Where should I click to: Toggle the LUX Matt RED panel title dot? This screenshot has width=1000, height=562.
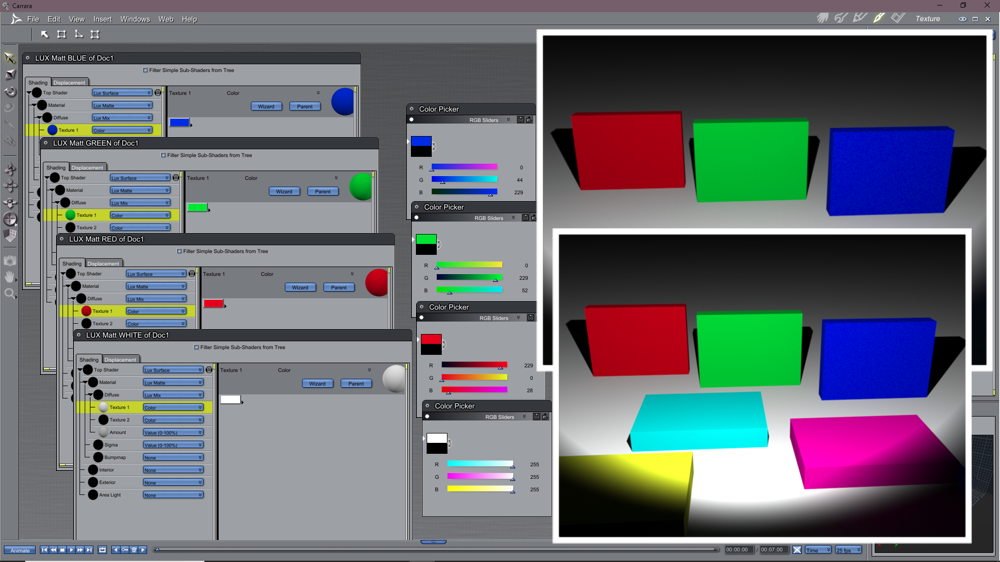[x=61, y=239]
